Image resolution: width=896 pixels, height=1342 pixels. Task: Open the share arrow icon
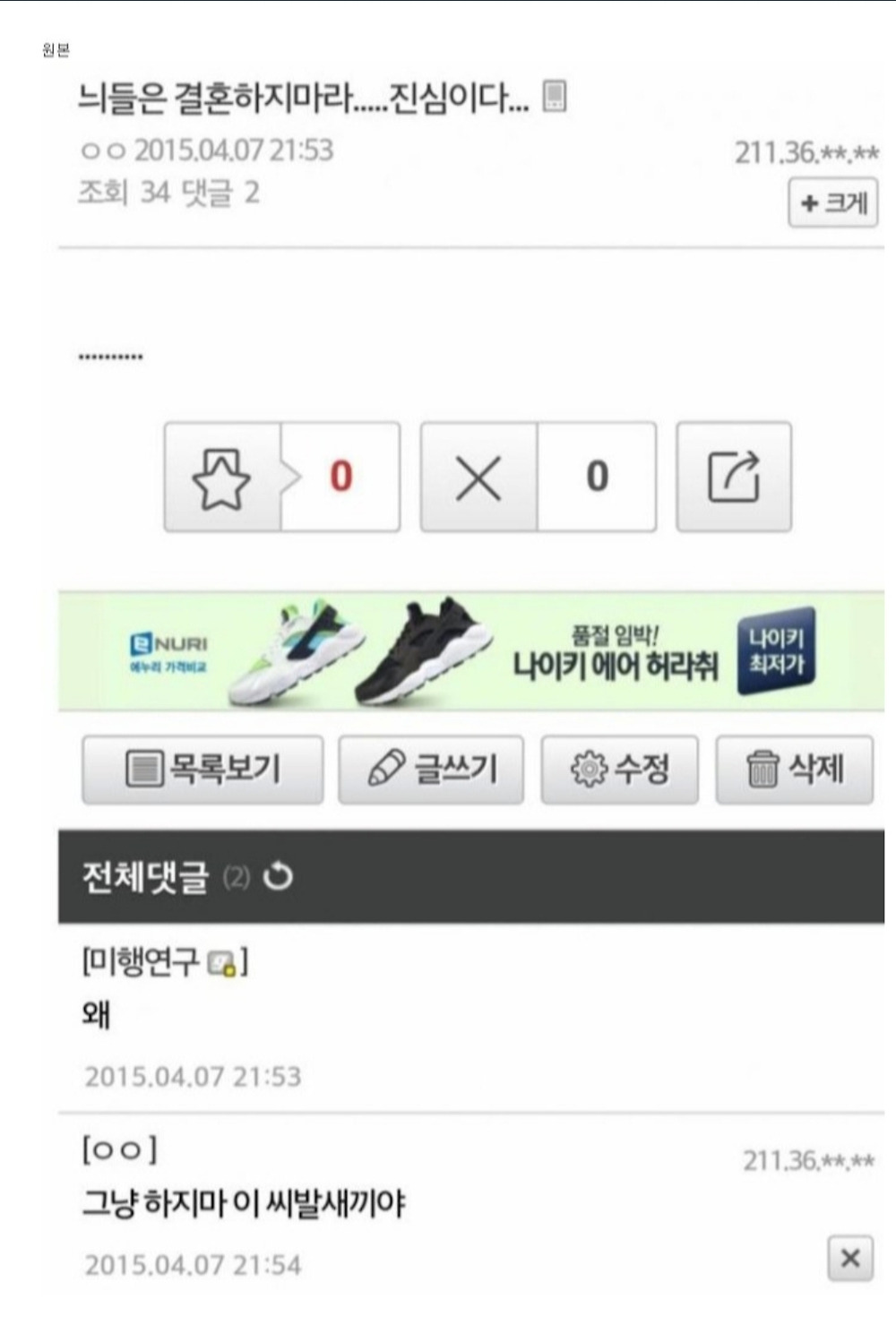(x=734, y=477)
